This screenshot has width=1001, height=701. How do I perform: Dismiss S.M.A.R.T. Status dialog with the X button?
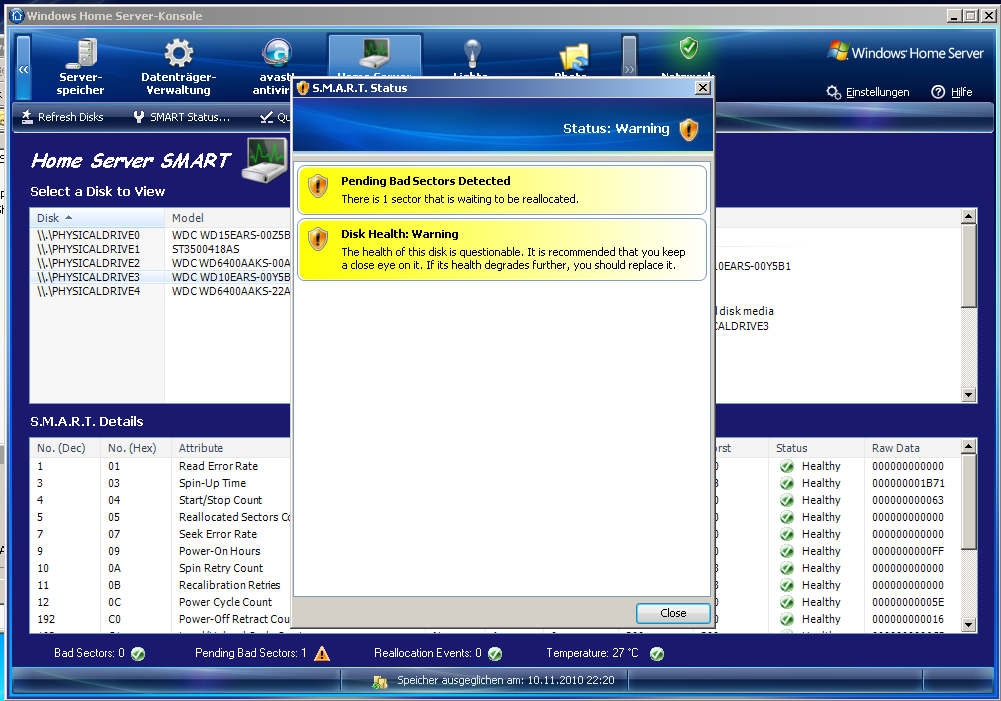coord(703,87)
